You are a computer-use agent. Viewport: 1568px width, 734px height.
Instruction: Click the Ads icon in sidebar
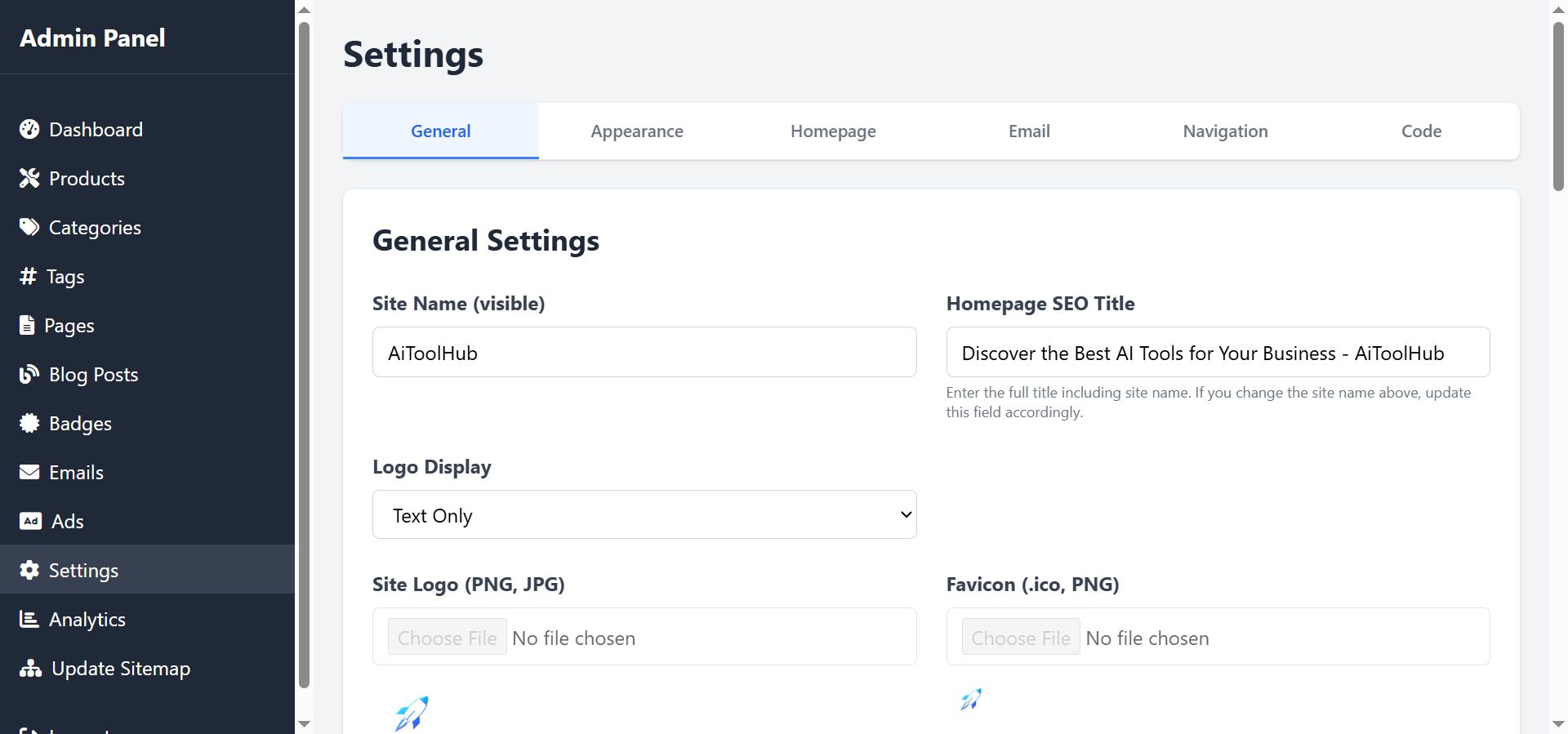(30, 521)
